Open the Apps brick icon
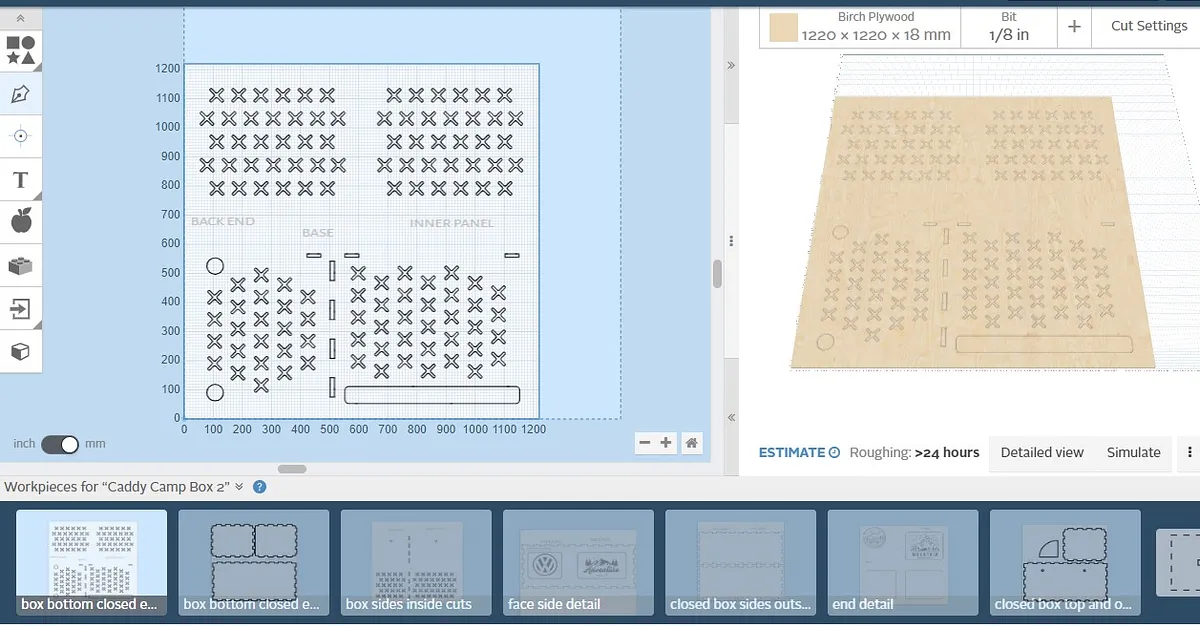This screenshot has width=1200, height=626. [21, 266]
